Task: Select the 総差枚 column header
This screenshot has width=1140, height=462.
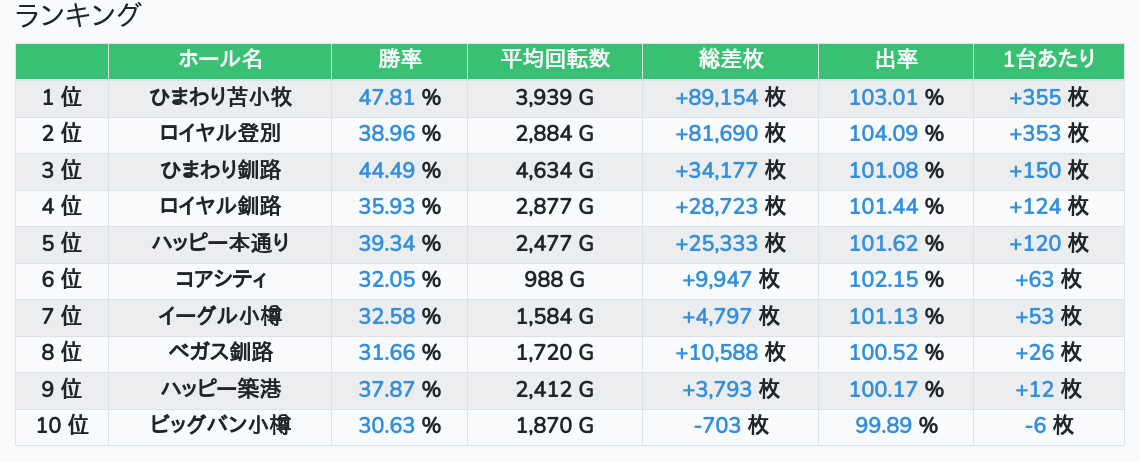Action: [730, 60]
